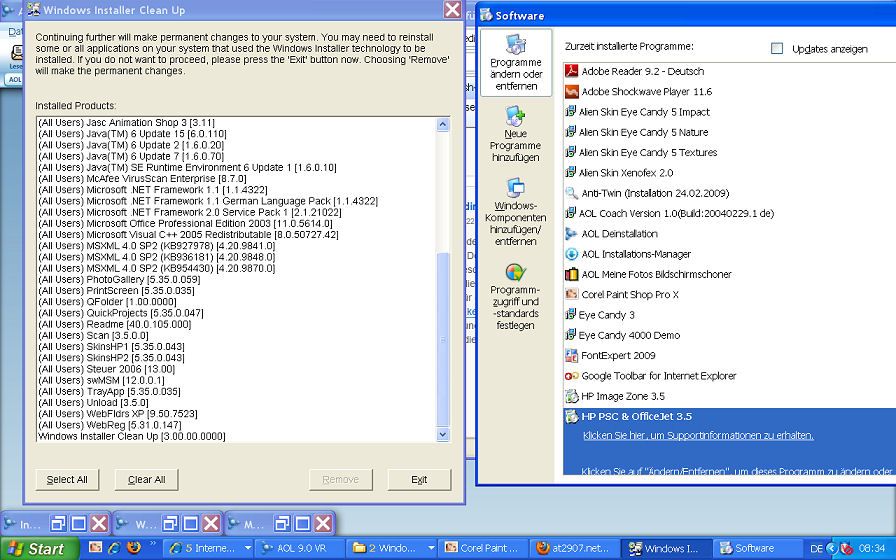Open 'Windows-Komponenten hinzufügen/entfernen' icon

tap(515, 187)
